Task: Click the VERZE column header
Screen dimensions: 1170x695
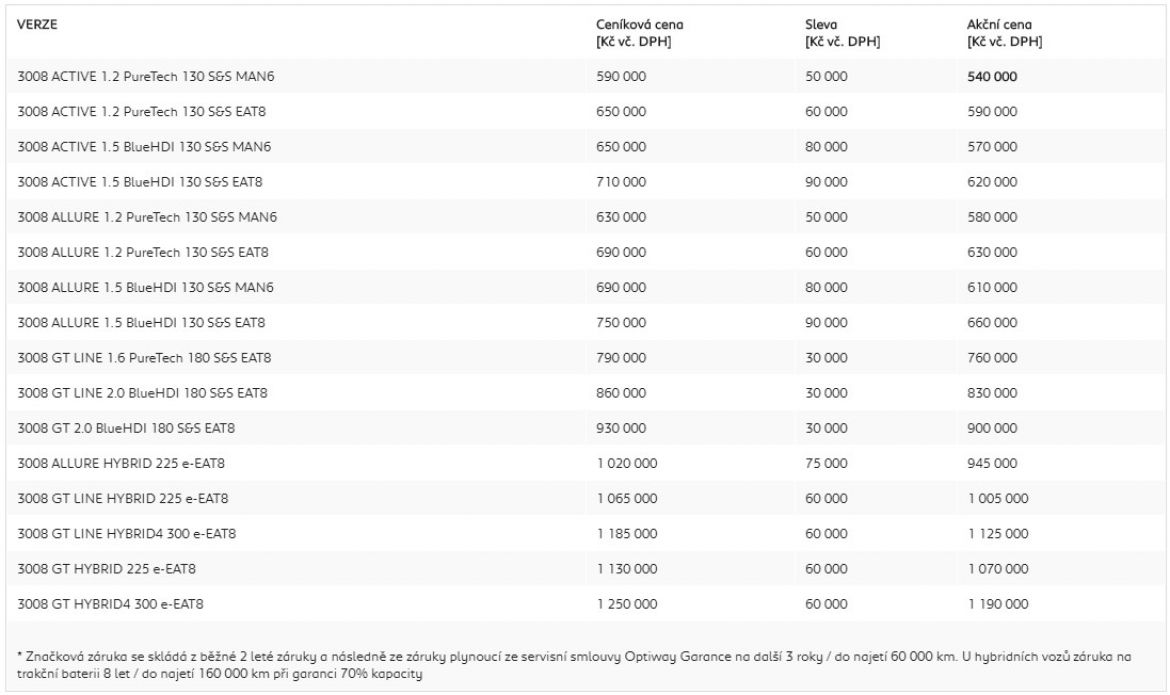Action: coord(35,24)
